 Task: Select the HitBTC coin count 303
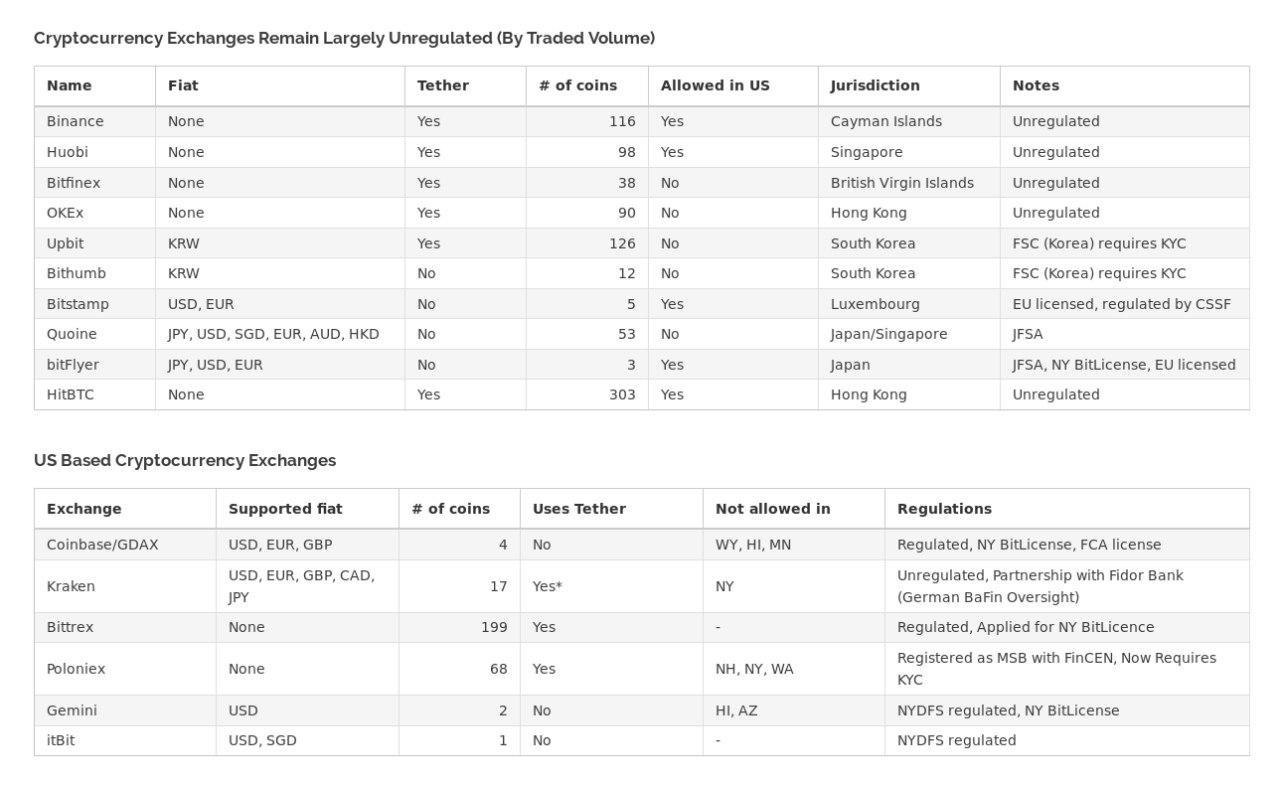pos(622,395)
